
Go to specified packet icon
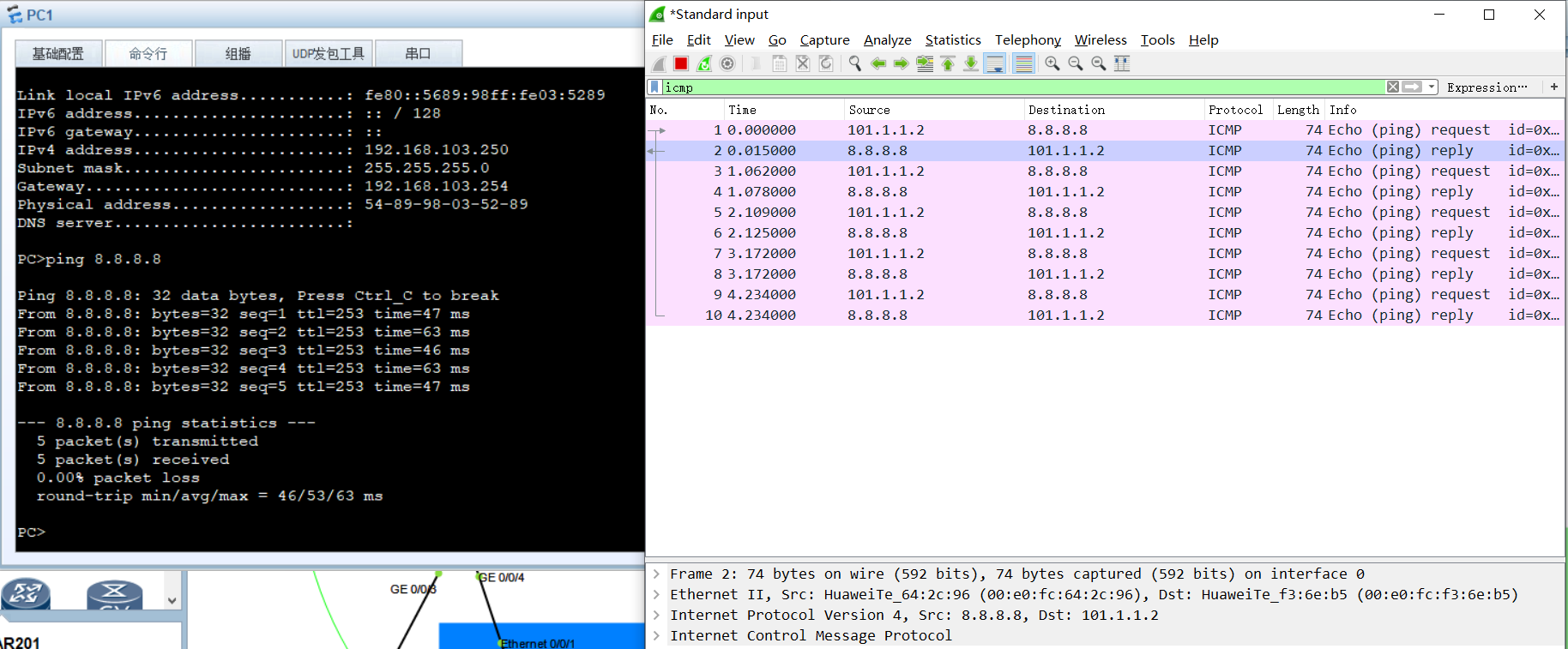tap(925, 63)
